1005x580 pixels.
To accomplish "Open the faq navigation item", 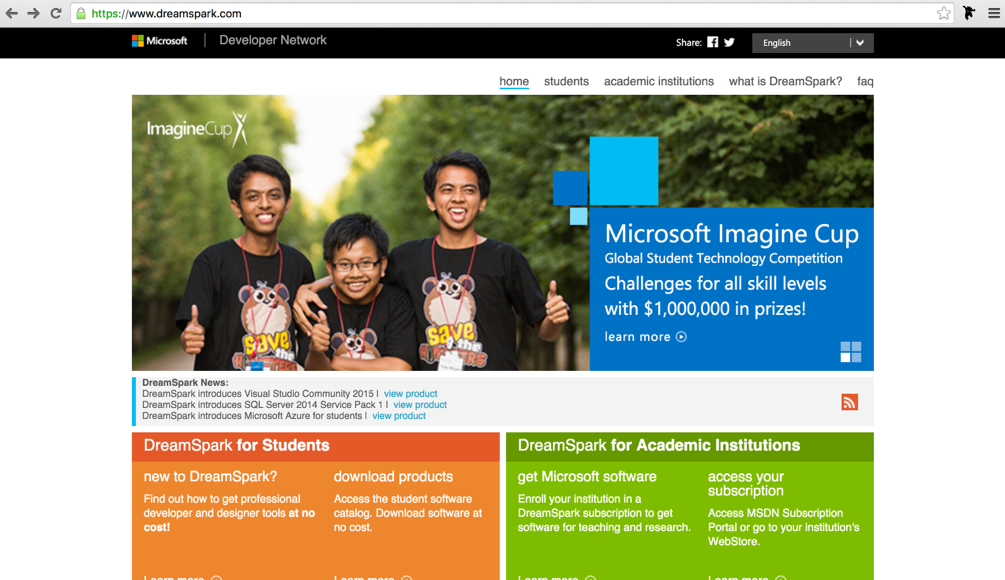I will 865,82.
